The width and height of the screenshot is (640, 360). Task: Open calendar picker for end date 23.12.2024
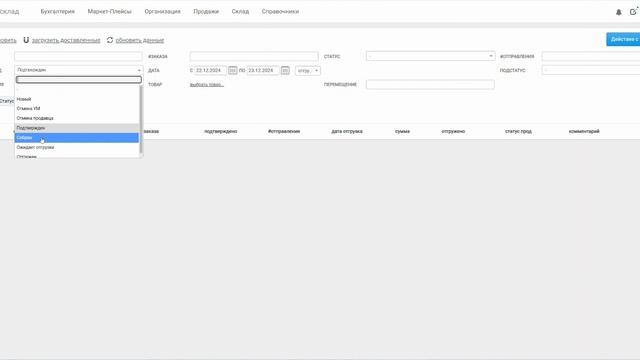pyautogui.click(x=285, y=71)
